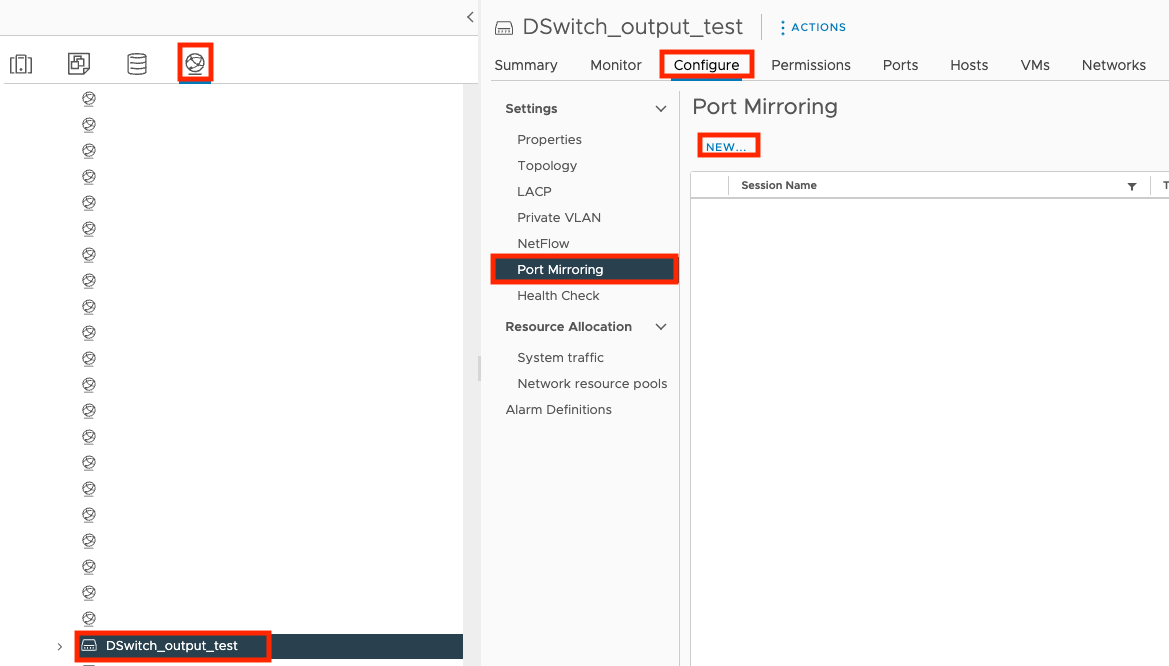Open Alarm Definitions
This screenshot has width=1169, height=666.
coord(558,409)
